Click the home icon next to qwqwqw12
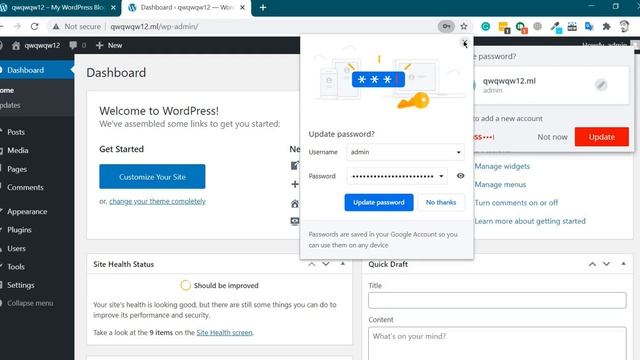The image size is (640, 360). click(16, 45)
